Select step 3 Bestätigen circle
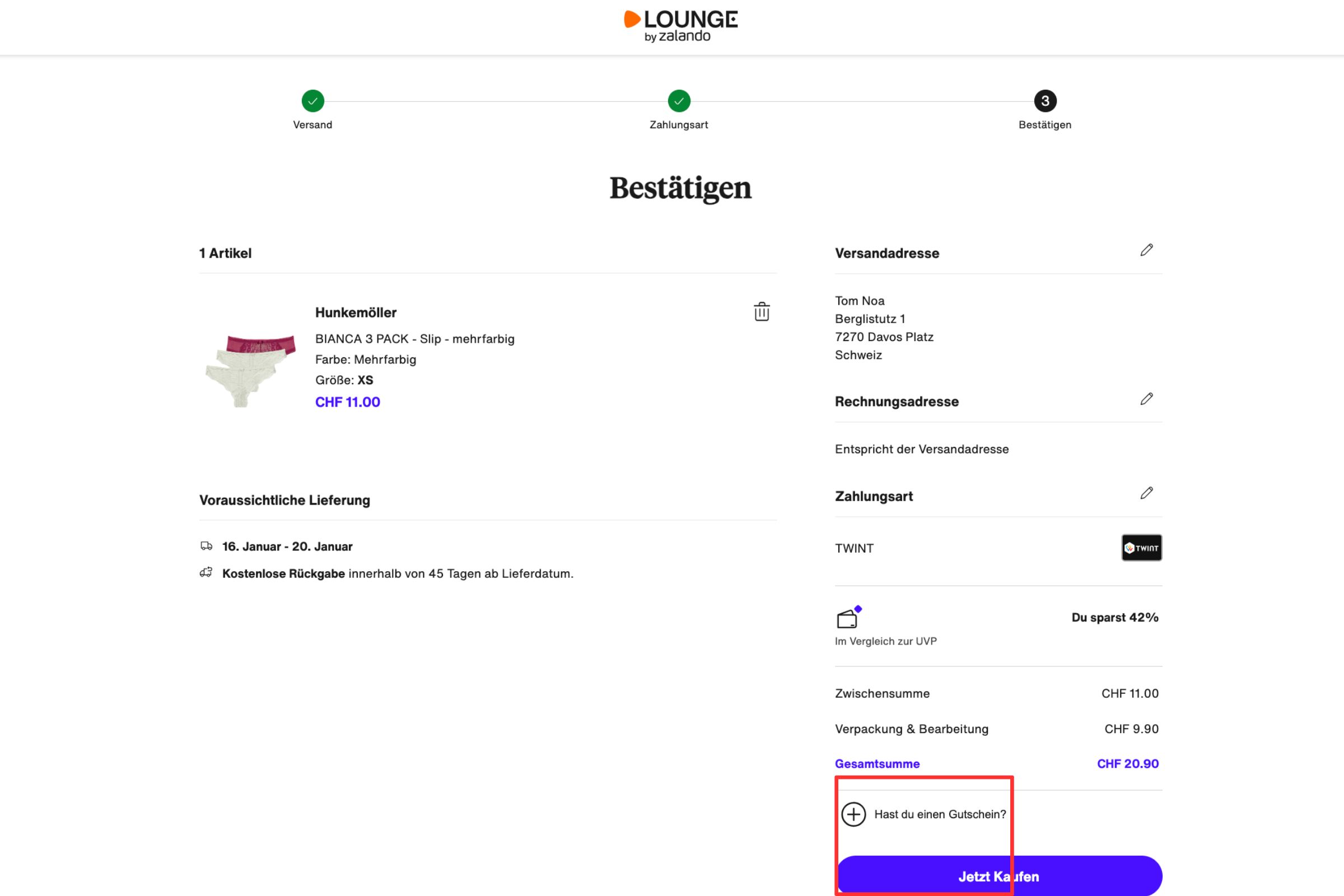This screenshot has height=896, width=1344. point(1045,101)
